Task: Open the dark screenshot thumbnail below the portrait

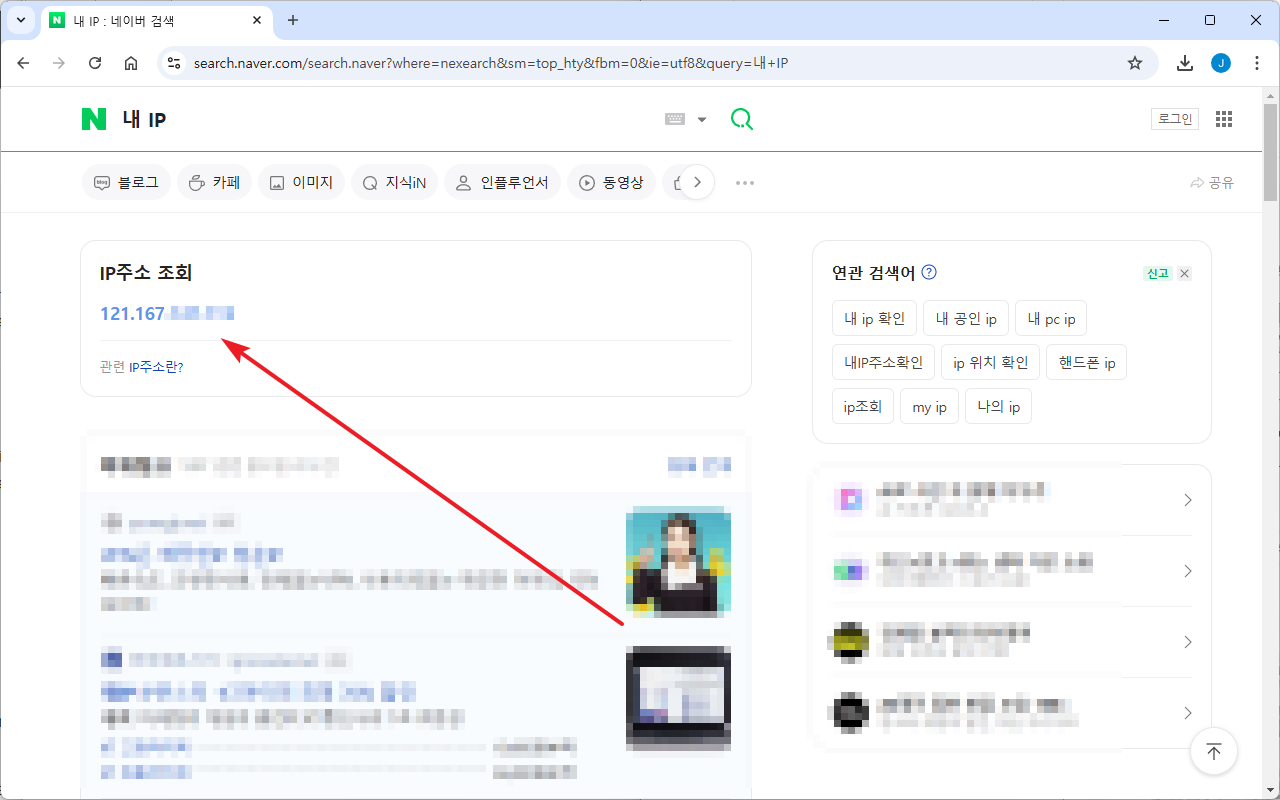Action: pos(679,697)
